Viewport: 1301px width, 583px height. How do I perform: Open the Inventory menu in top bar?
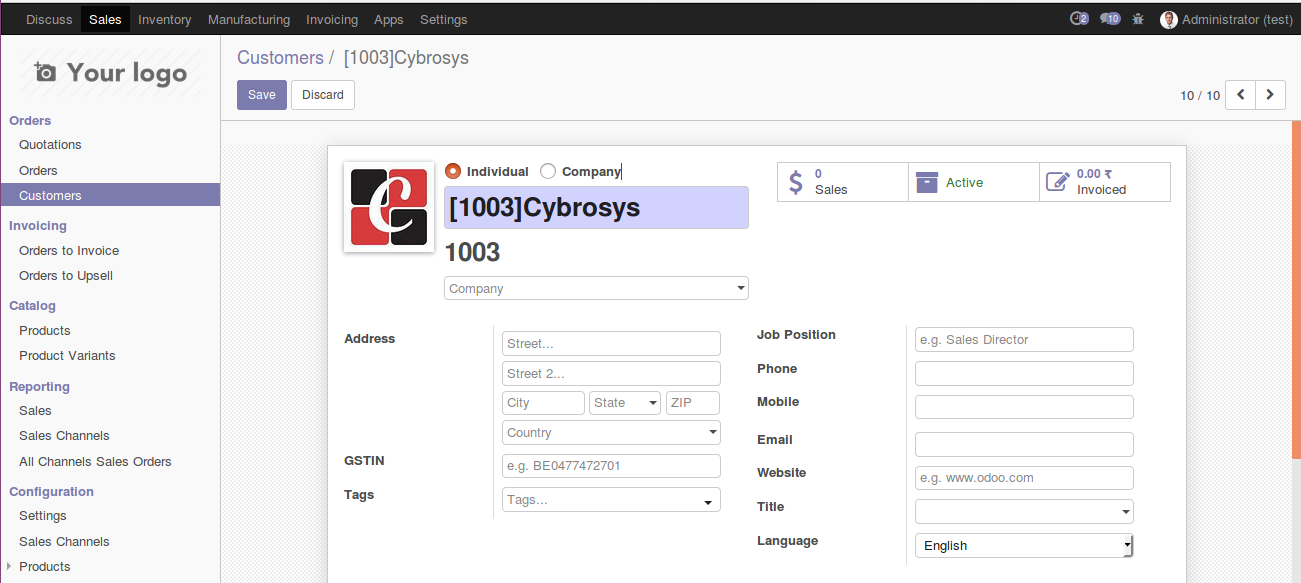(165, 19)
